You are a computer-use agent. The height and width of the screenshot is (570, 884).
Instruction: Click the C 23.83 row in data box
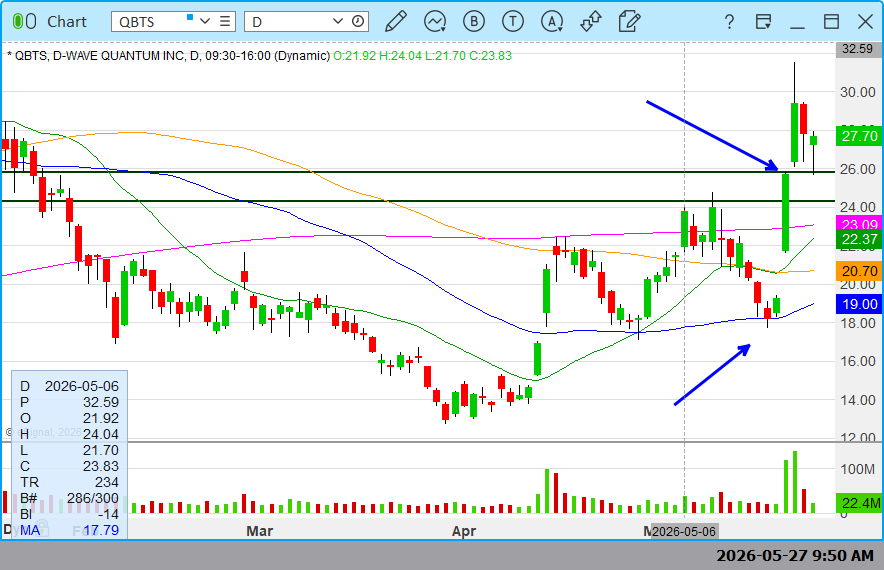(x=69, y=466)
